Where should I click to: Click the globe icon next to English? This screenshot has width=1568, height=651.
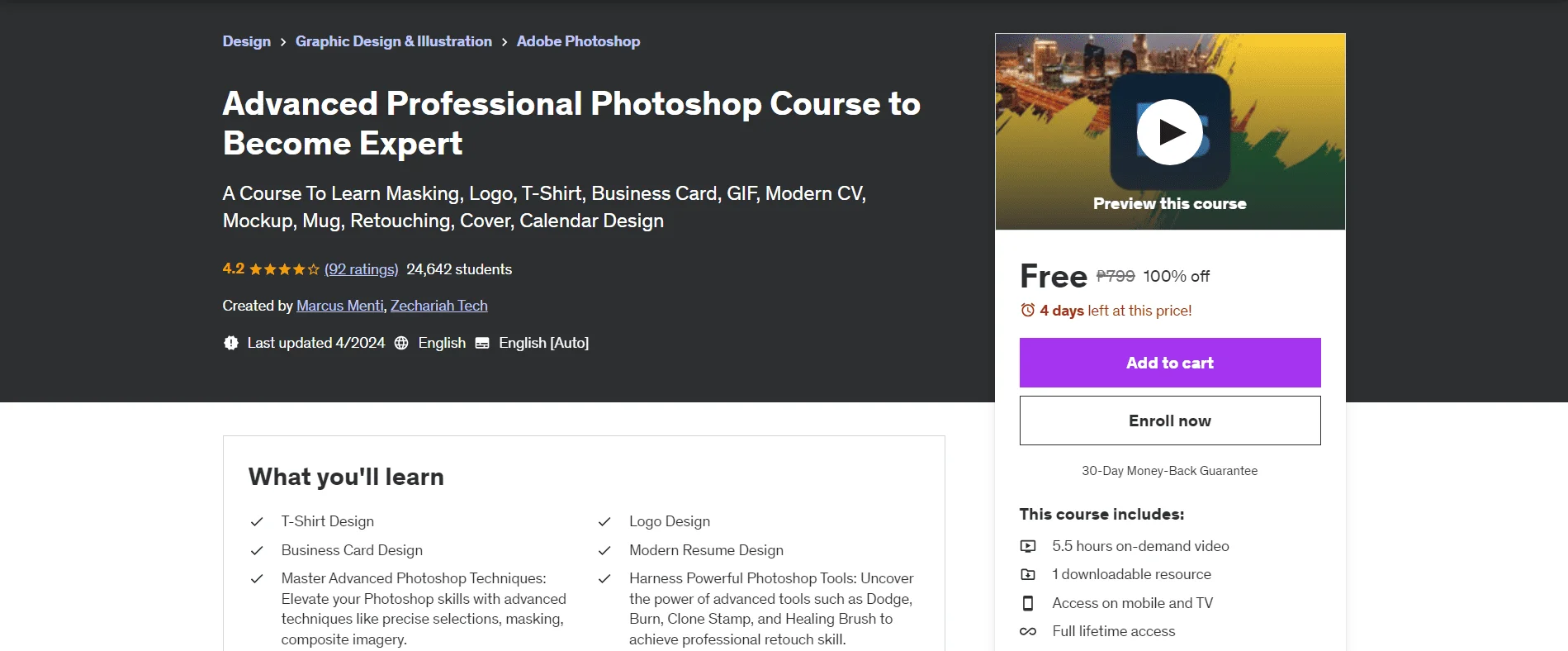(401, 343)
